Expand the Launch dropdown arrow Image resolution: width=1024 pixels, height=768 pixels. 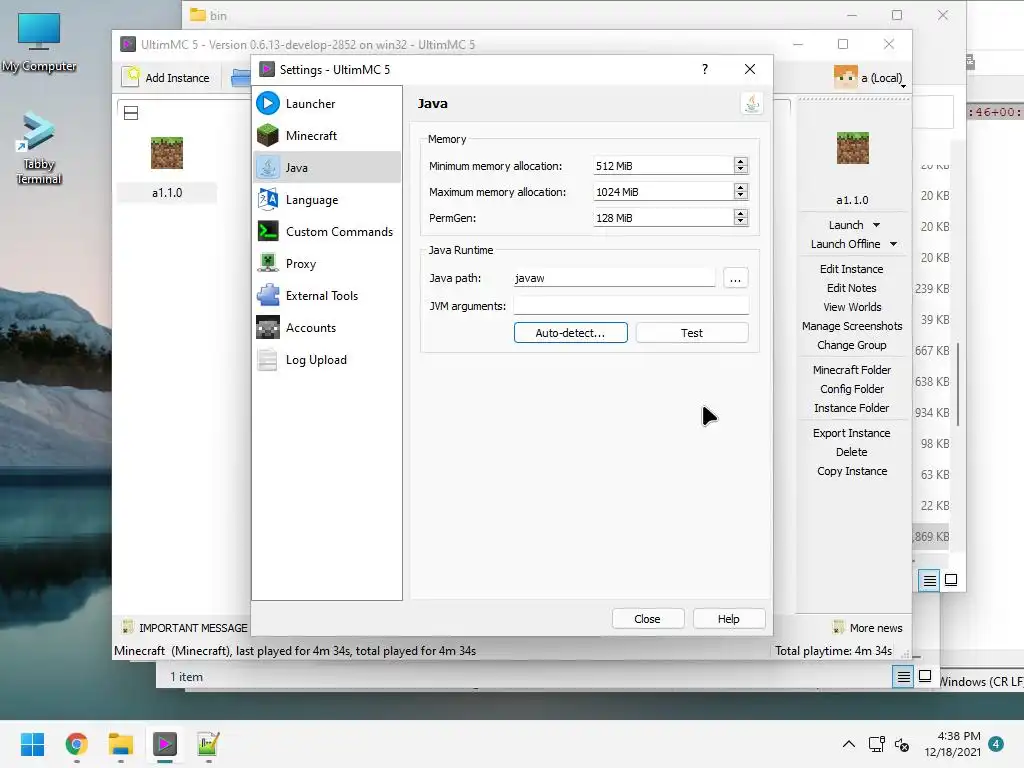click(876, 225)
